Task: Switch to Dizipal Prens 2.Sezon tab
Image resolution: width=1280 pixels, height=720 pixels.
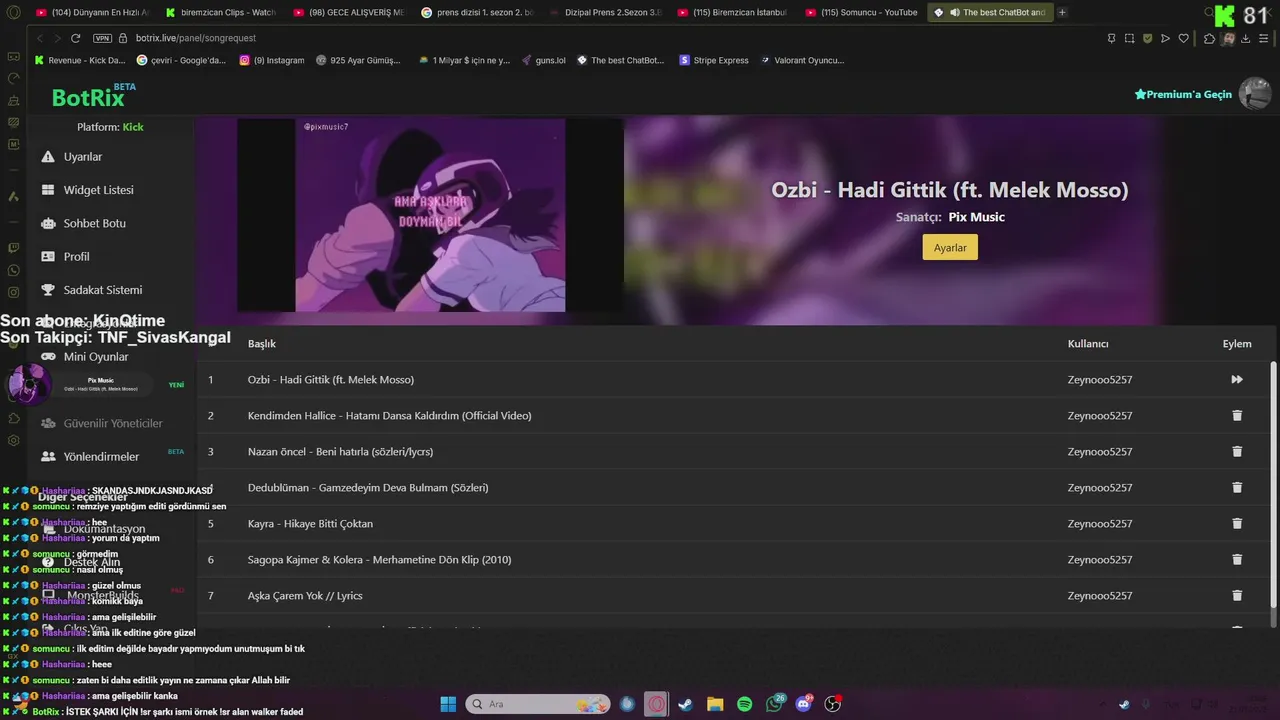Action: pyautogui.click(x=605, y=12)
